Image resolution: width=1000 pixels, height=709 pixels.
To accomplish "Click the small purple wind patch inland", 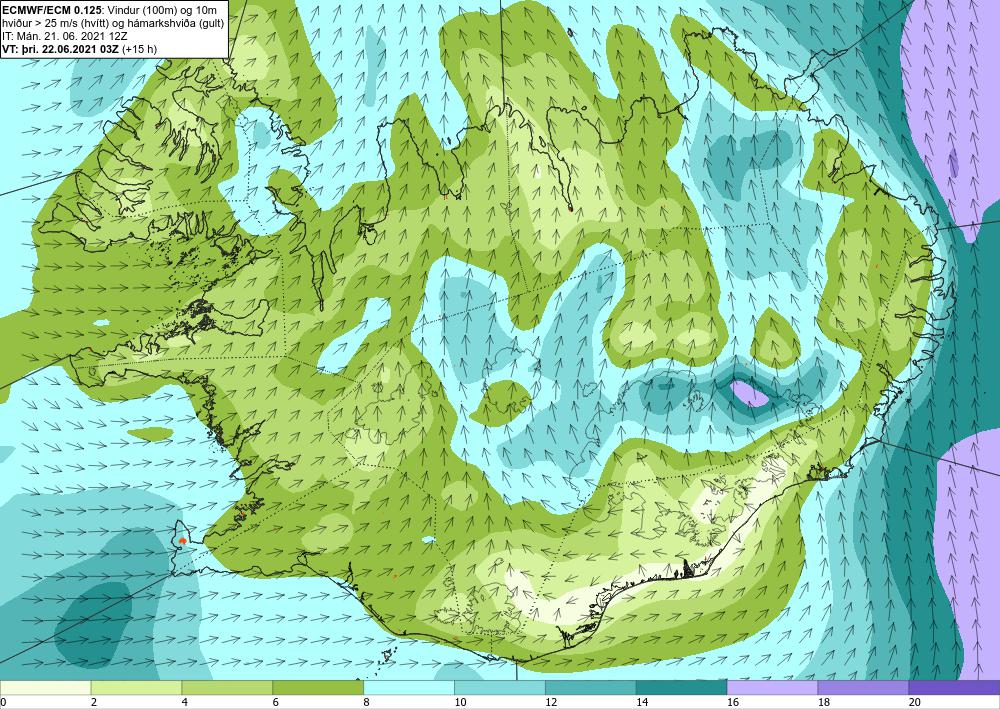I will tap(749, 393).
